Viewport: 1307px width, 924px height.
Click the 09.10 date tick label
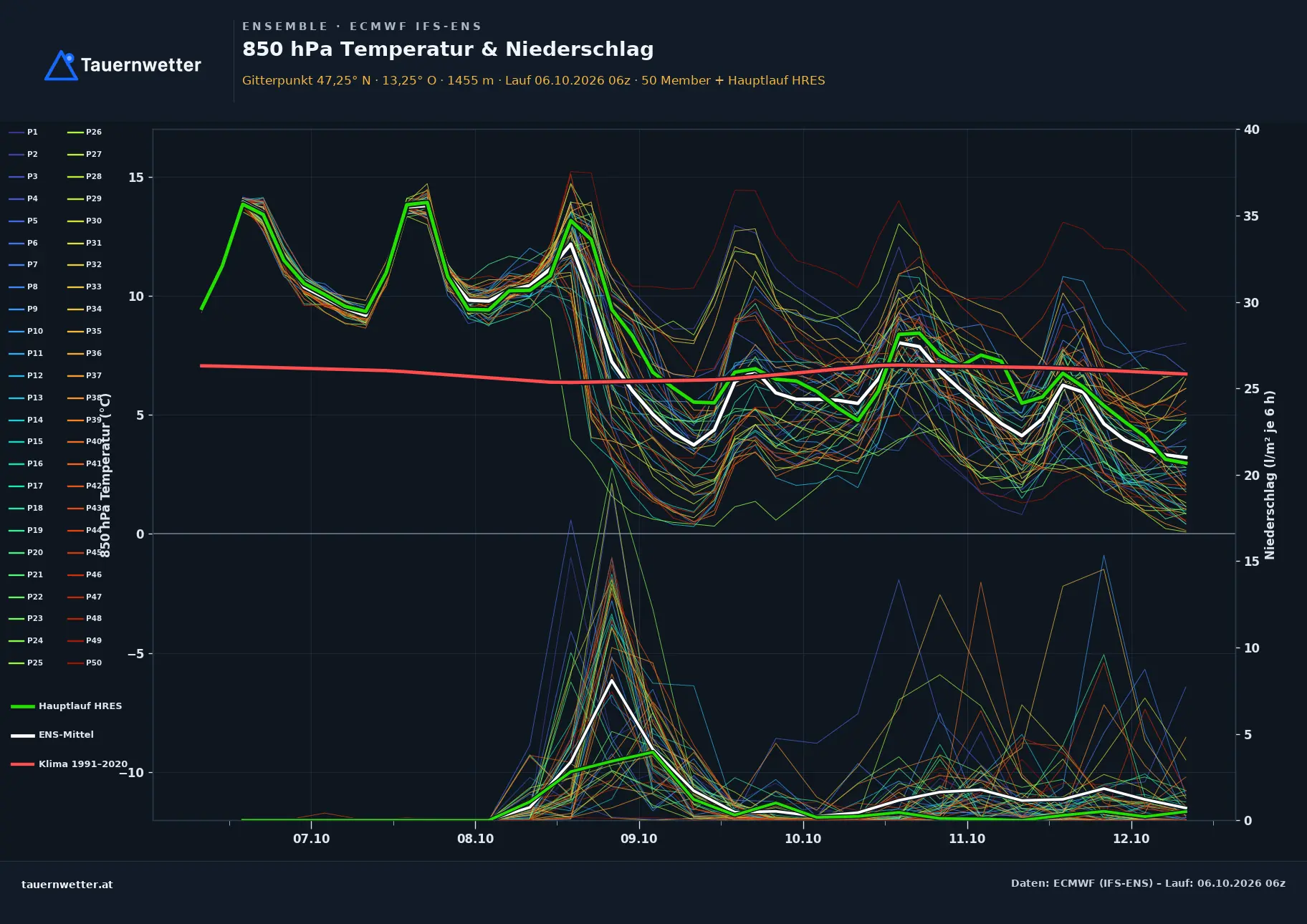(639, 839)
